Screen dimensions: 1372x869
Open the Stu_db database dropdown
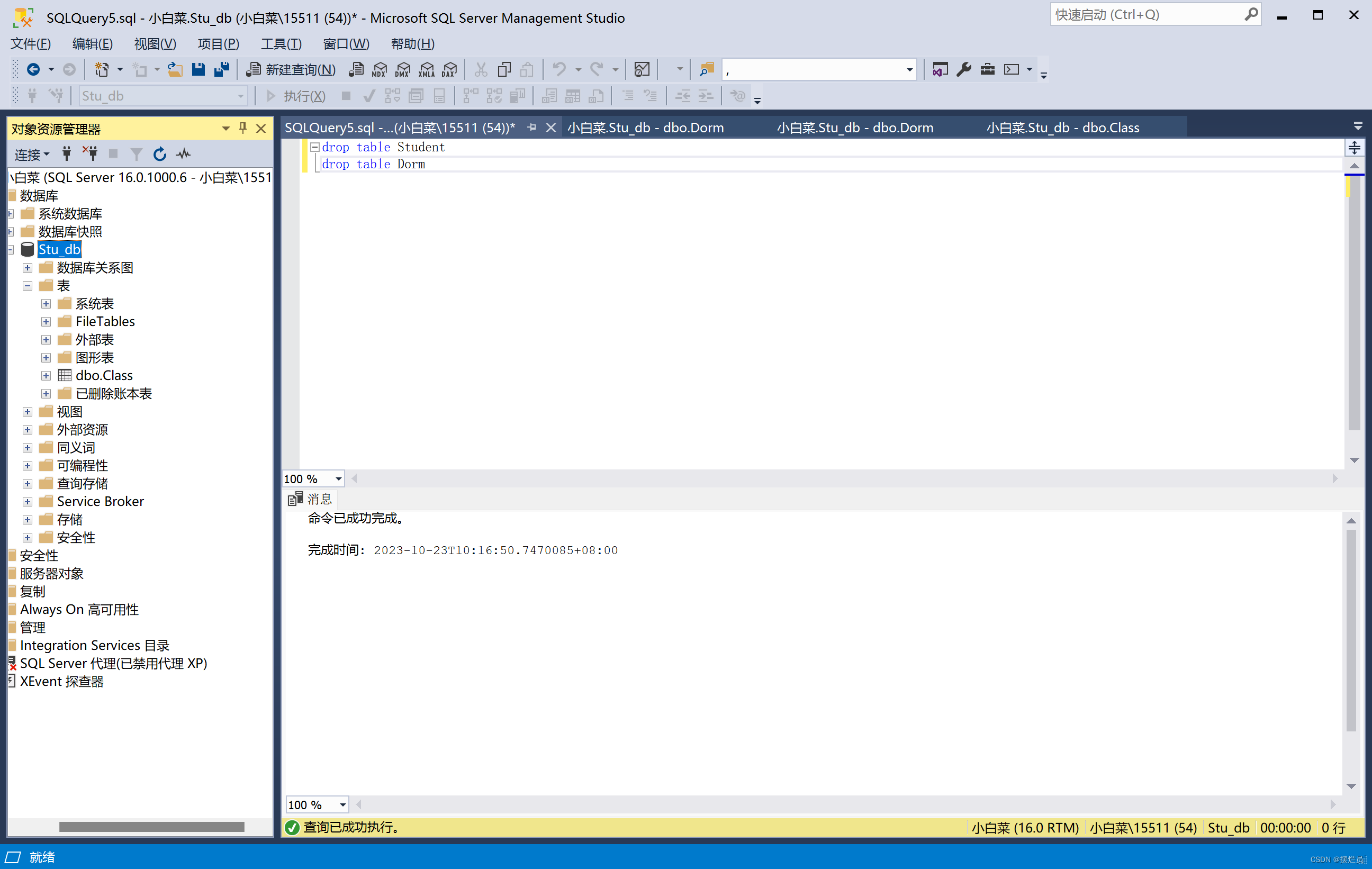click(241, 96)
